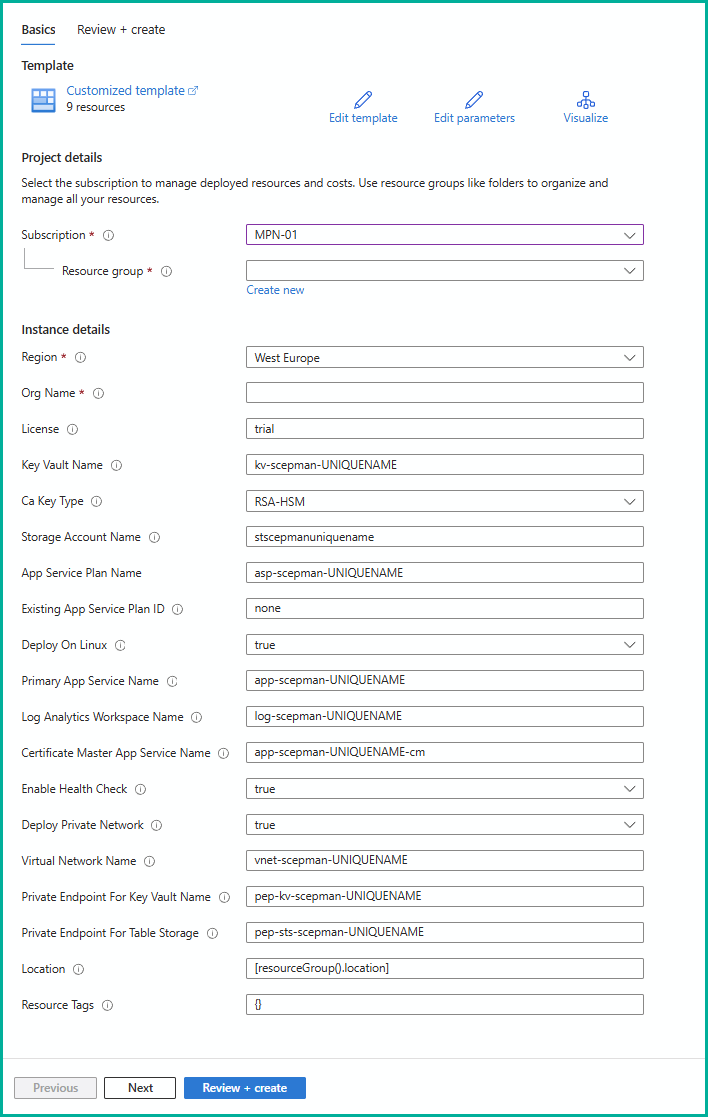Show info tooltip for Subscription
The image size is (708, 1117).
pyautogui.click(x=109, y=236)
